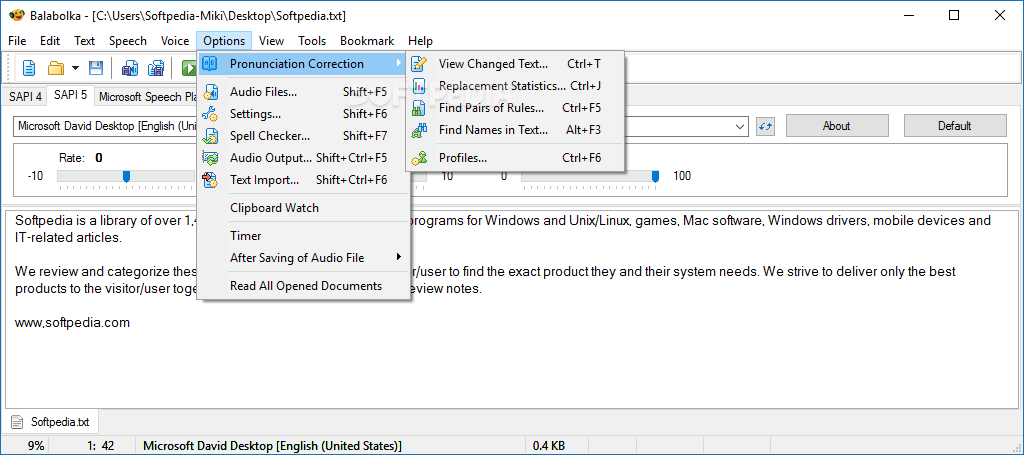Click Timer in the Options menu
1024x455 pixels.
303,236
